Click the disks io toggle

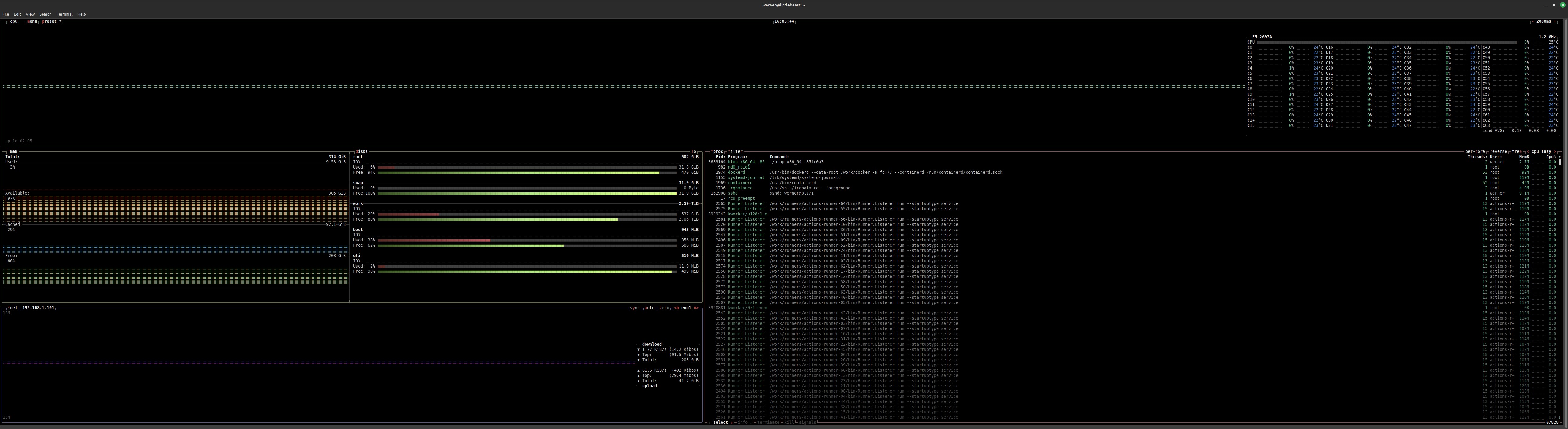coord(693,152)
